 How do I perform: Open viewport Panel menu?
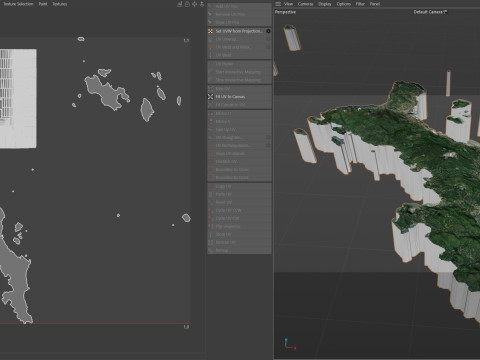click(x=375, y=4)
